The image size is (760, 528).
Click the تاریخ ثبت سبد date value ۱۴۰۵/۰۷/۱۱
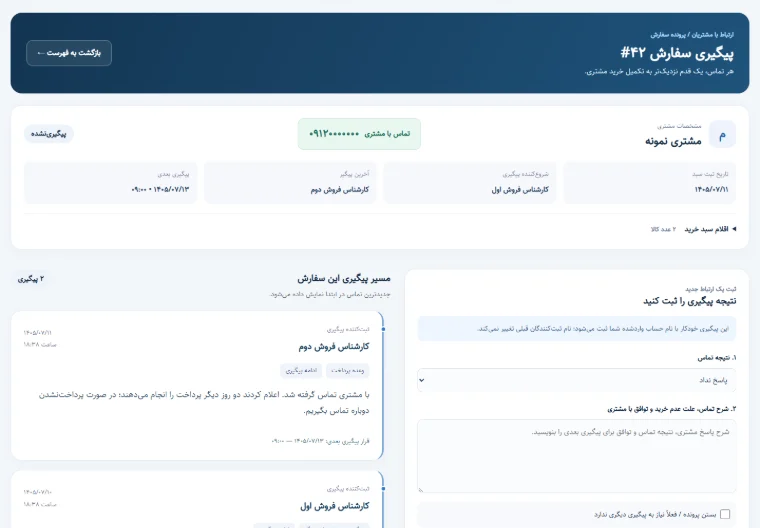[711, 190]
